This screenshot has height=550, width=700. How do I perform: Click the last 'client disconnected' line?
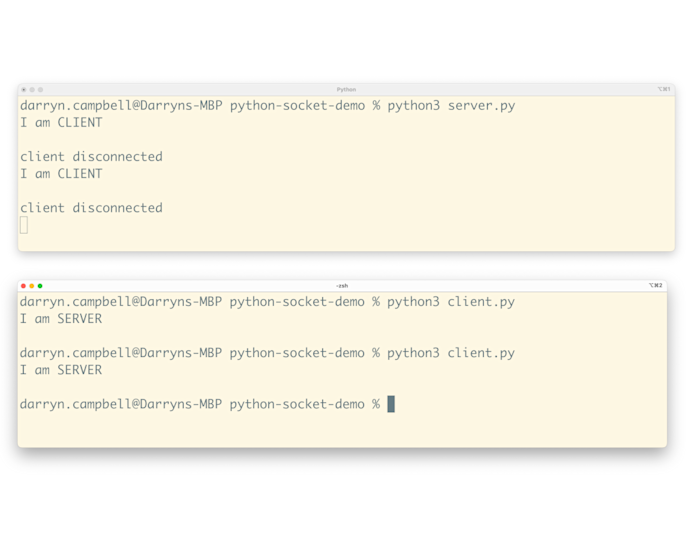click(92, 208)
